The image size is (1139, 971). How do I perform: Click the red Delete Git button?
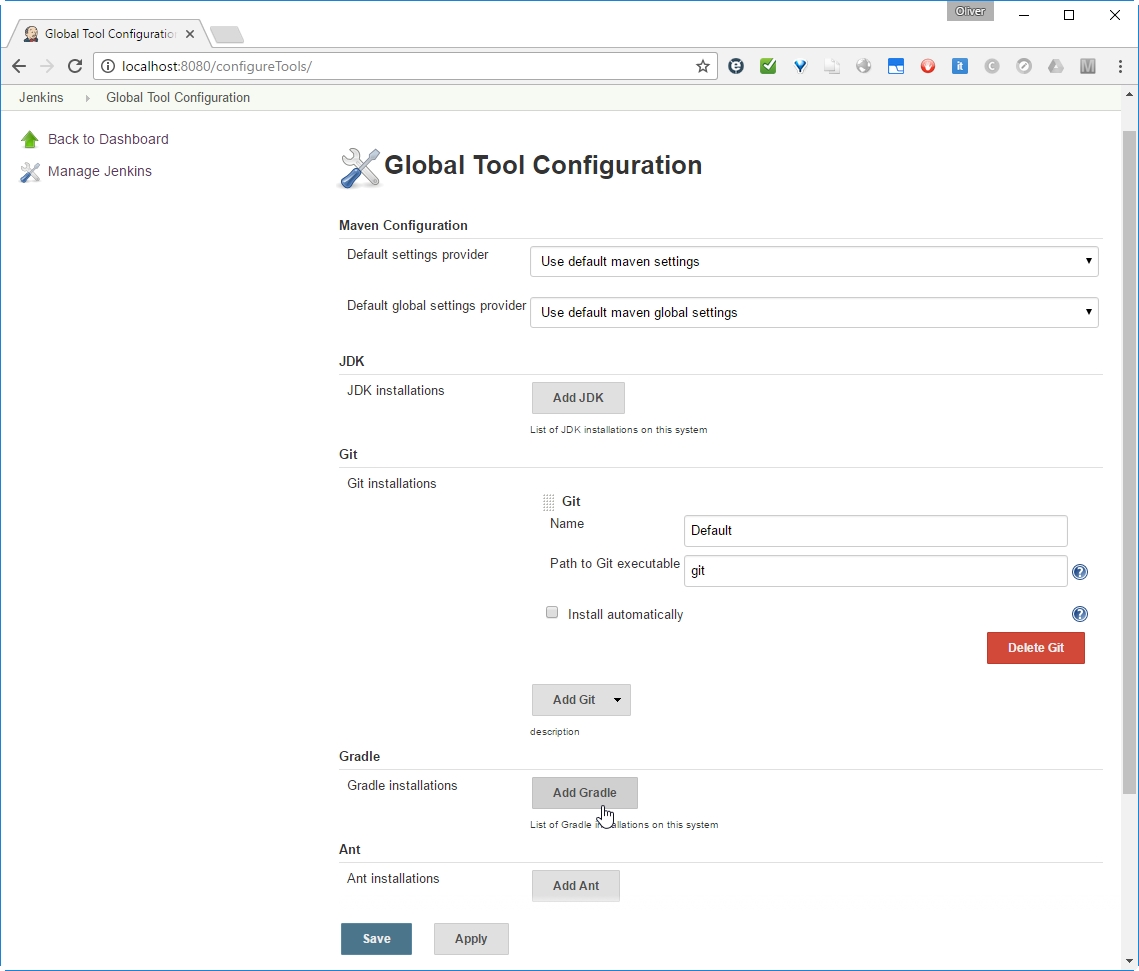point(1035,648)
